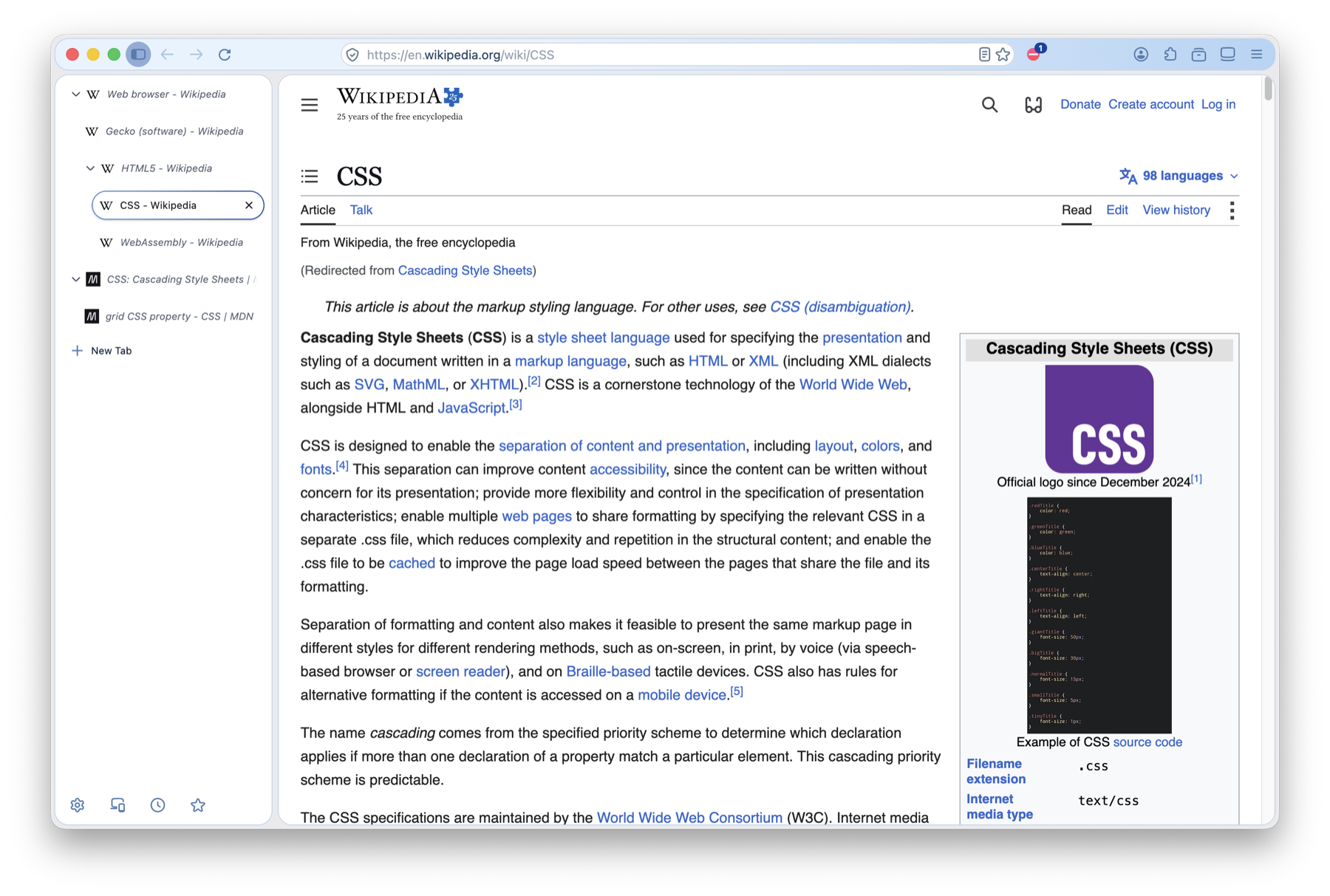Switch to grid CSS property MDN tab
Viewport: 1330px width, 896px height.
click(x=171, y=316)
